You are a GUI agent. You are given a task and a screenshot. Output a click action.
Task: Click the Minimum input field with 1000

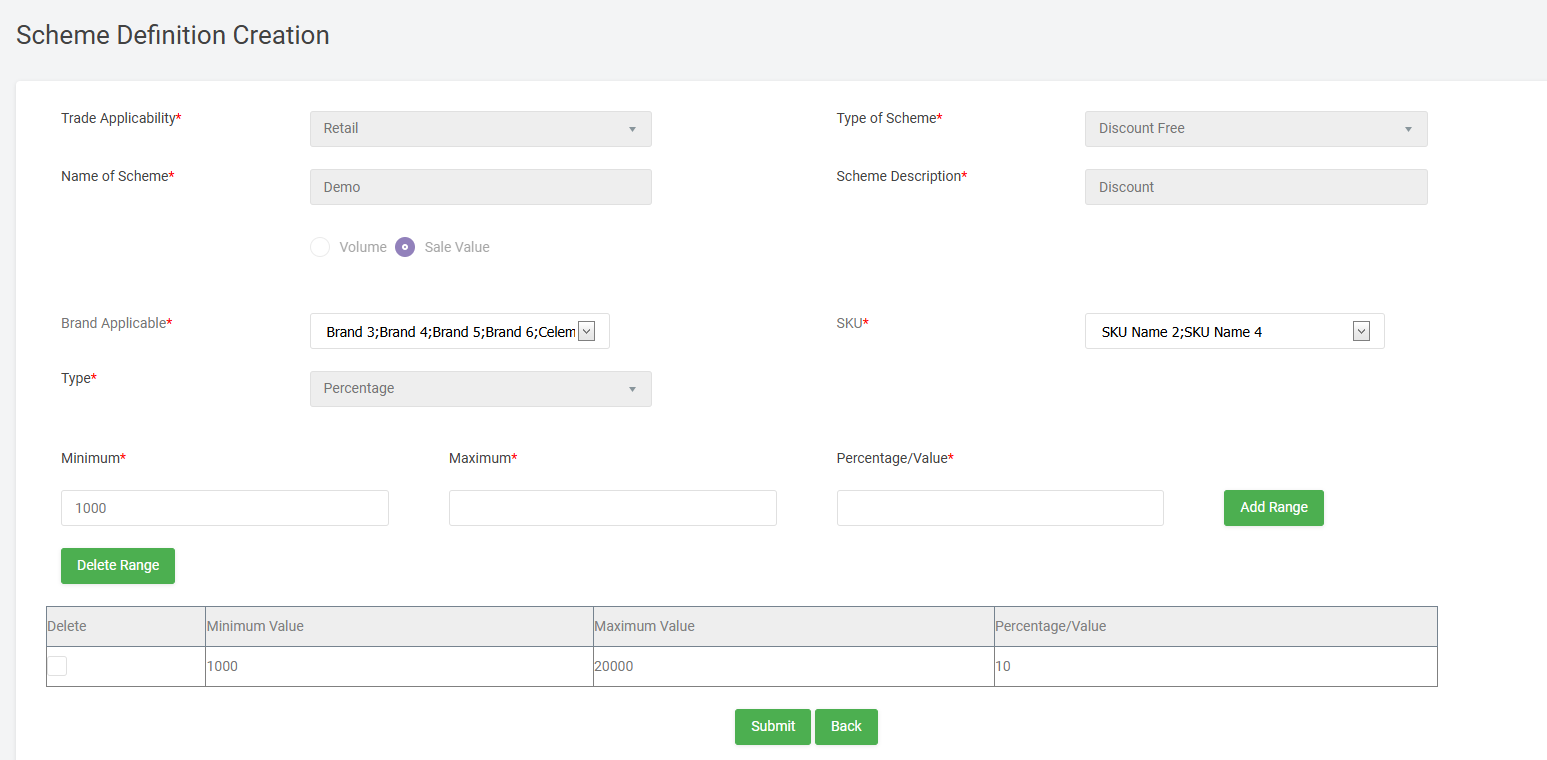pyautogui.click(x=225, y=508)
